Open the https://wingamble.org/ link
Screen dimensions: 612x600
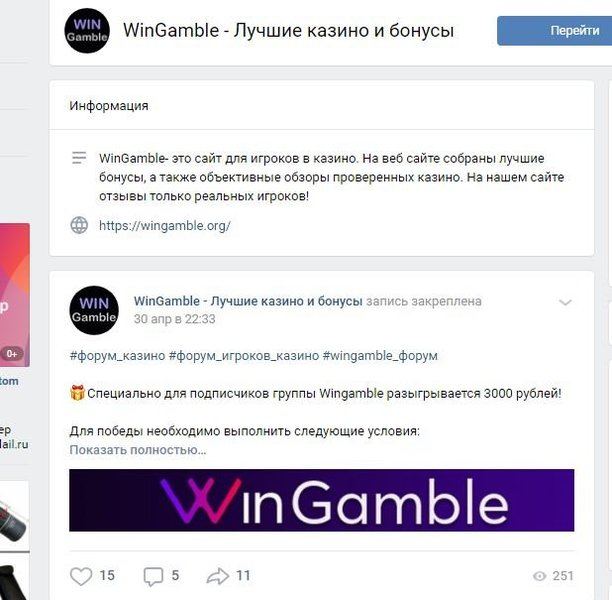coord(165,226)
